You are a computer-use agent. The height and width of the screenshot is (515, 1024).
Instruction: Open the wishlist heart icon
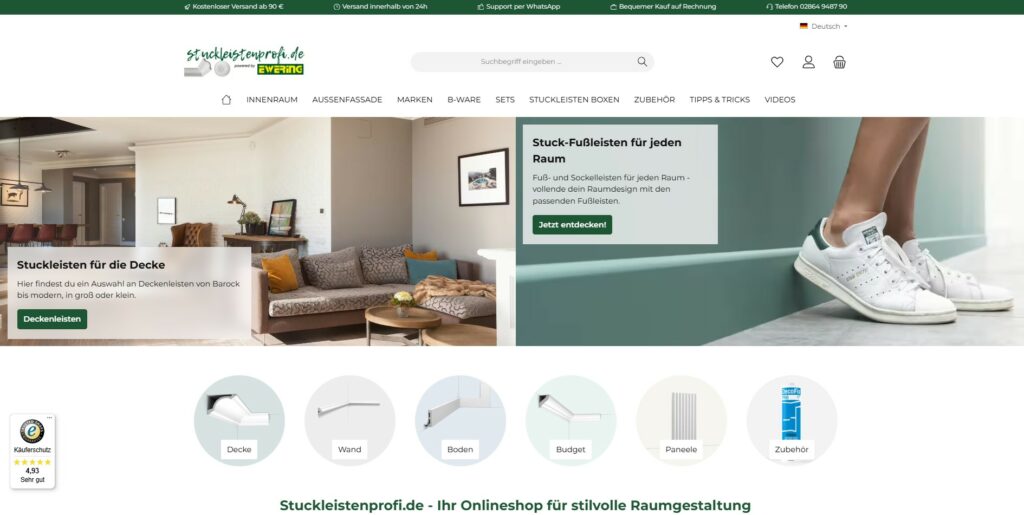(776, 62)
